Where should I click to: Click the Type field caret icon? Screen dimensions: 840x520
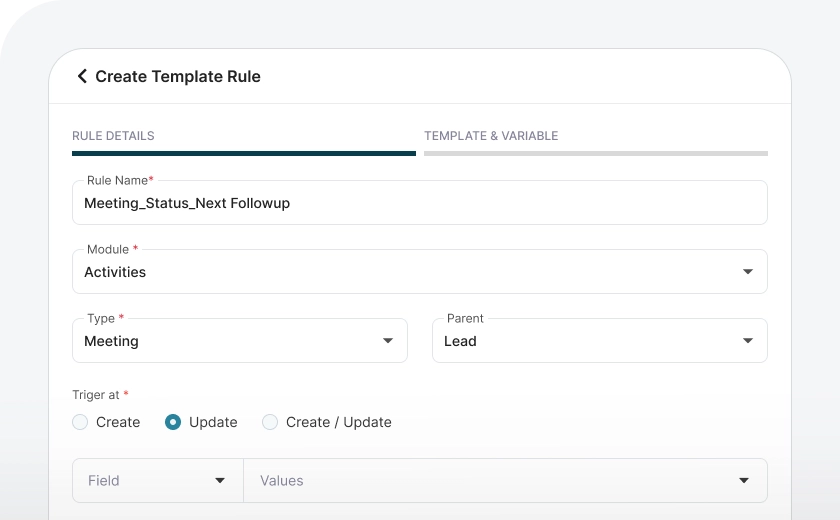click(388, 341)
